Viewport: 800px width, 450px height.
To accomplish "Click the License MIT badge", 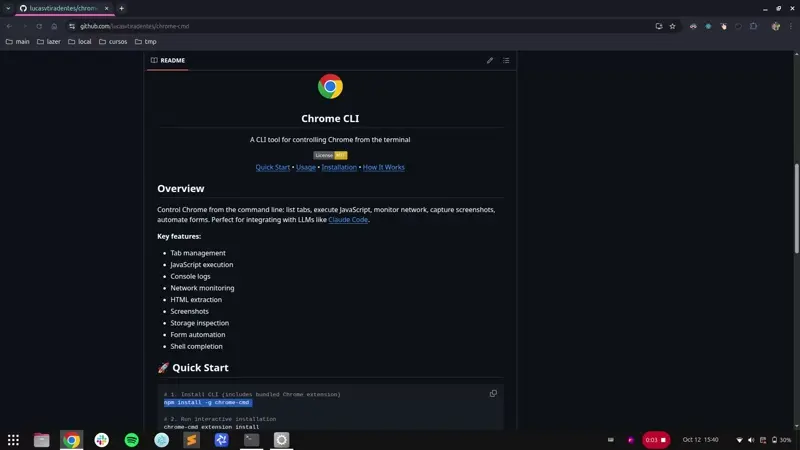I will click(x=330, y=155).
